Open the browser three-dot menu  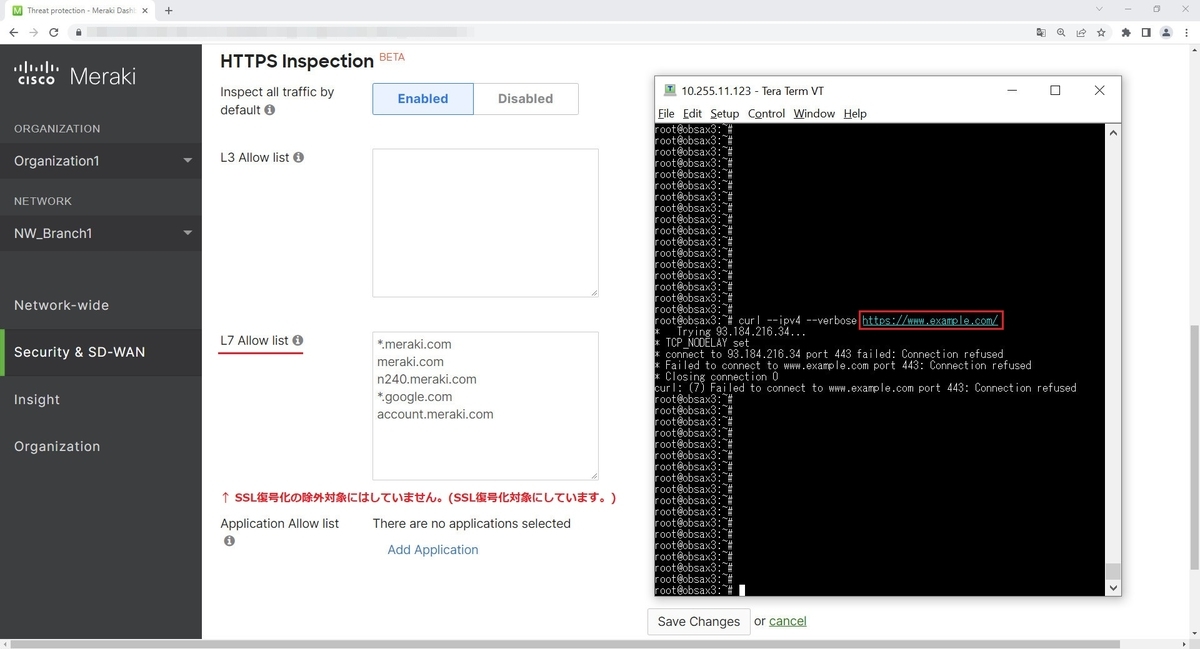coord(1186,32)
